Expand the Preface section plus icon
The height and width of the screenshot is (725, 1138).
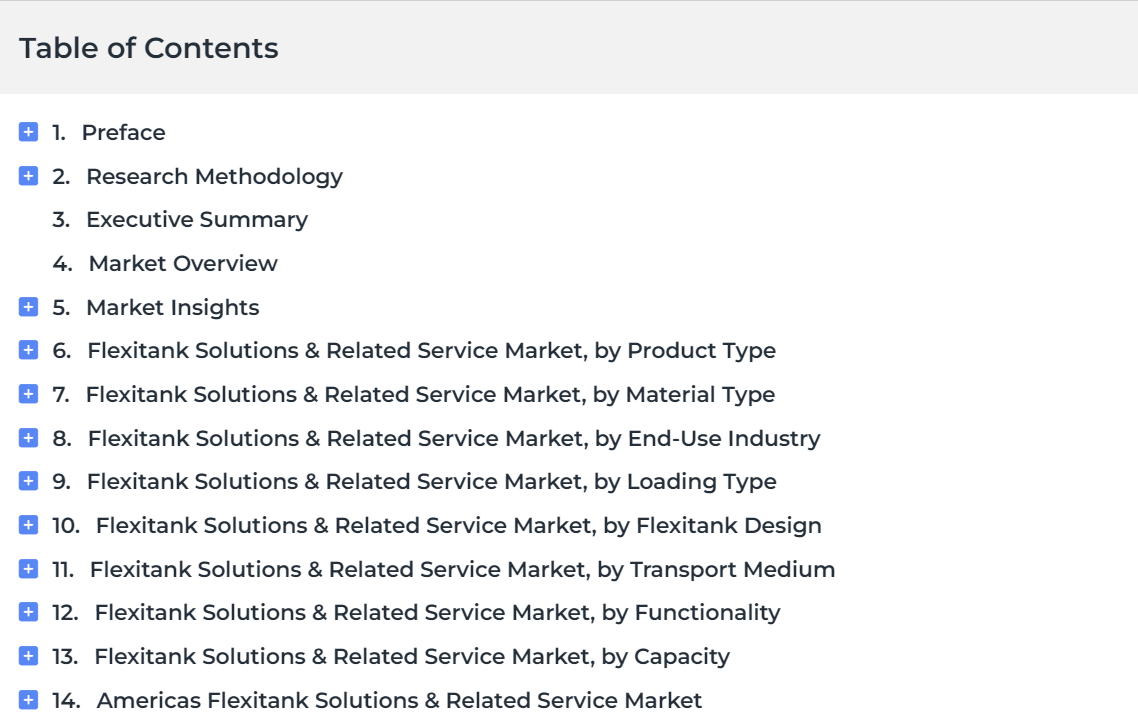point(28,132)
